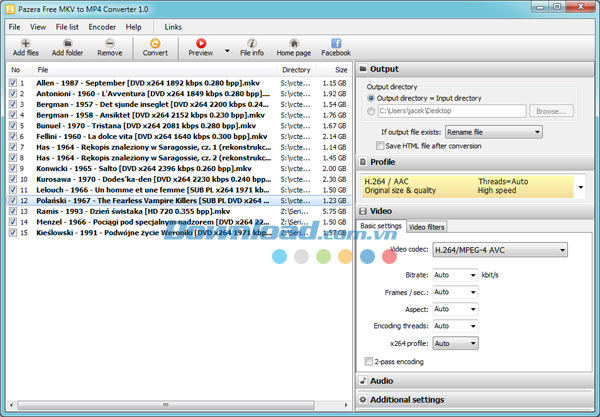Switch to the Basic settings tab

(381, 226)
